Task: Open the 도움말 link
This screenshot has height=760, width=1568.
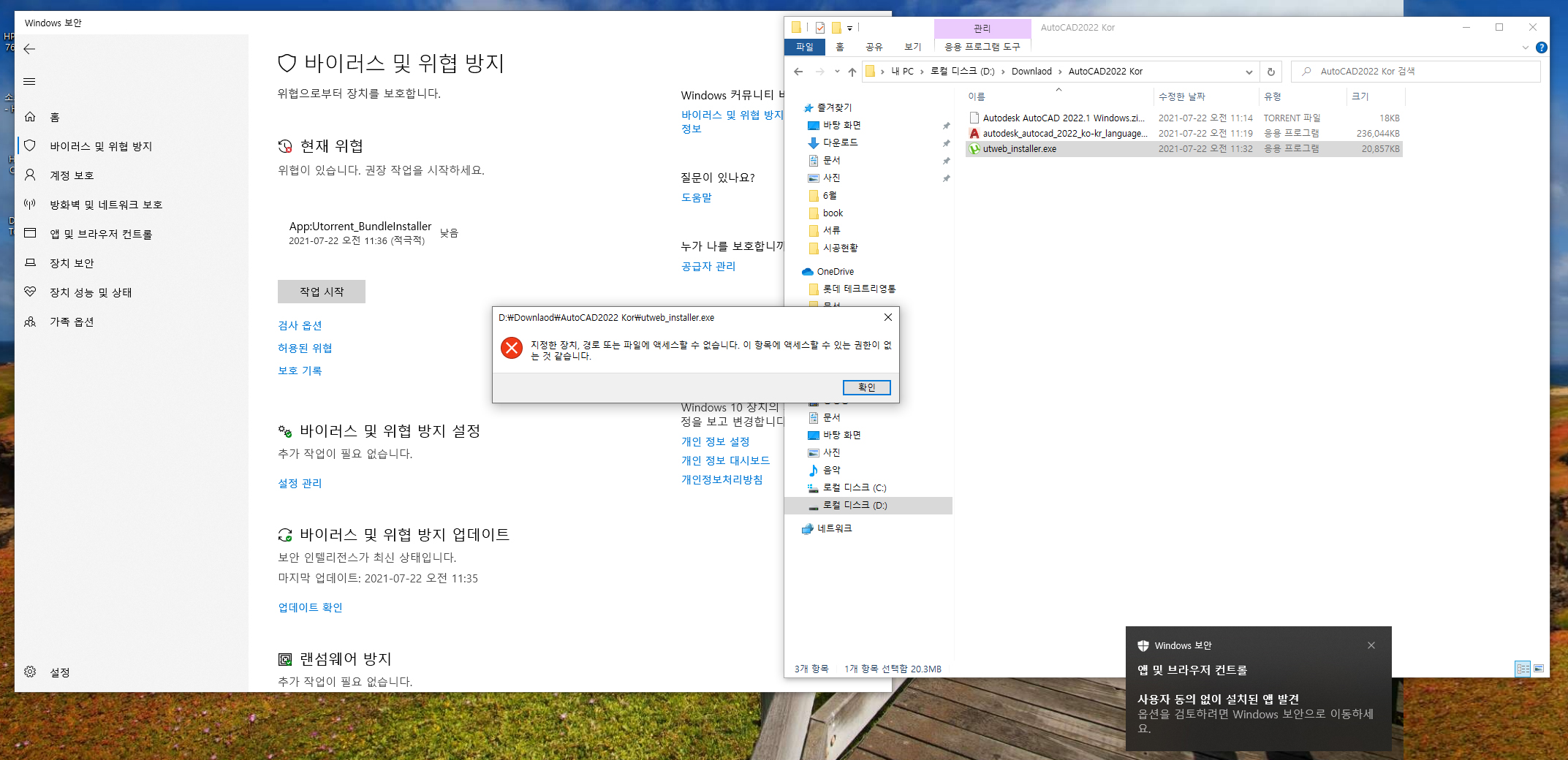Action: click(x=697, y=197)
